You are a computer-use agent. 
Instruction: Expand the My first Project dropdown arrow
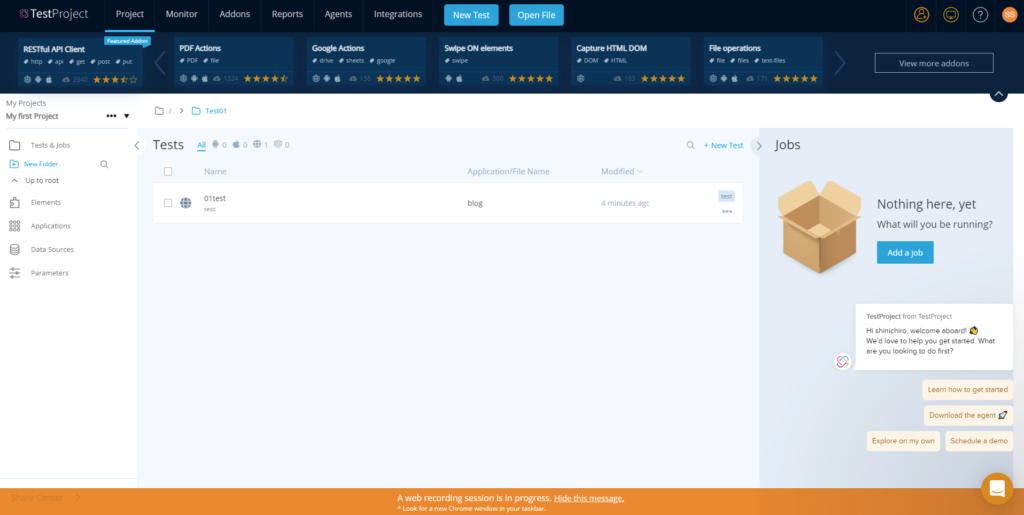click(x=127, y=116)
